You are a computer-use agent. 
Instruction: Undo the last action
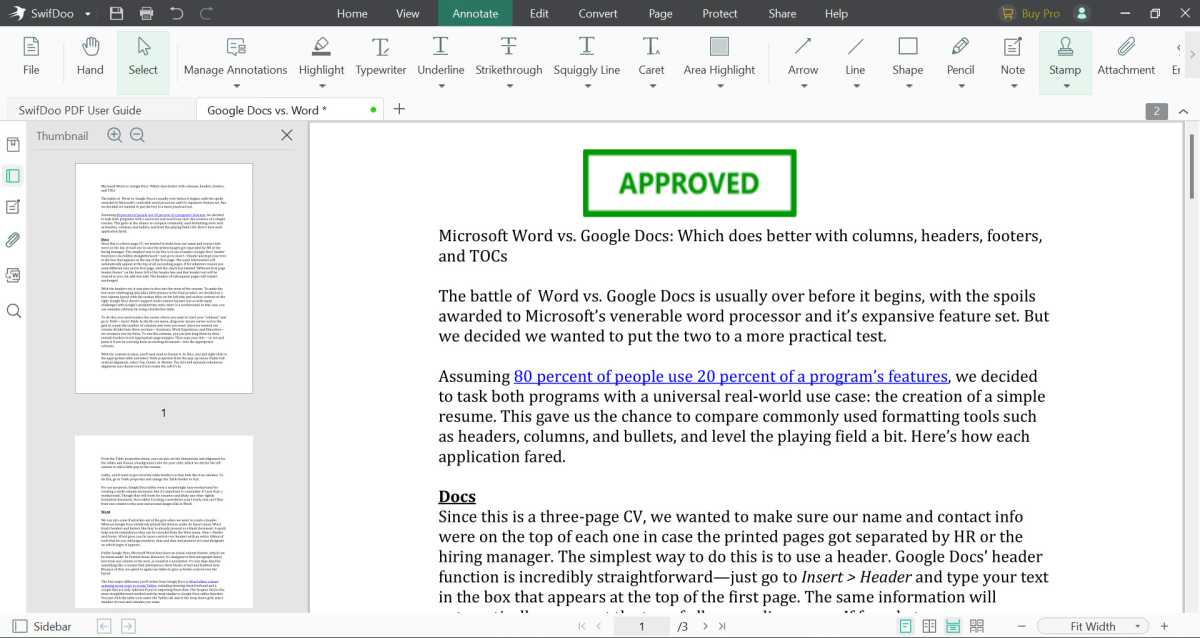point(177,14)
